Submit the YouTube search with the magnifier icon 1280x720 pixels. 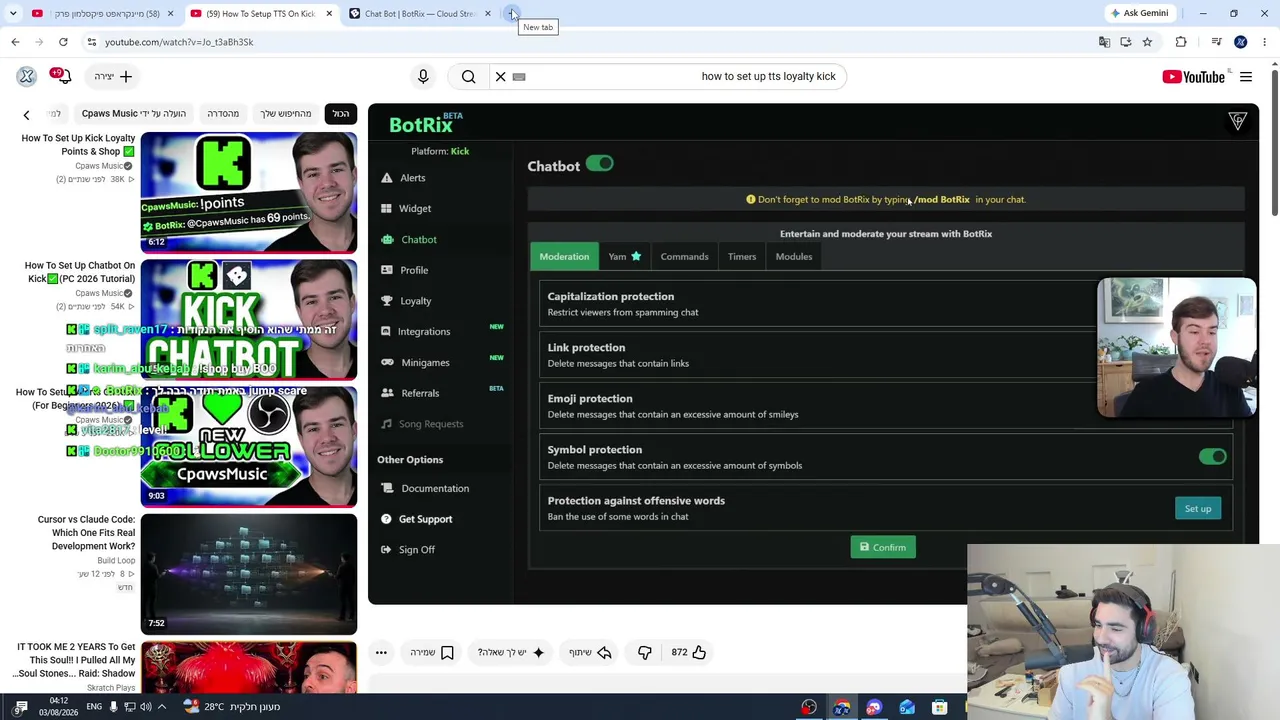[x=468, y=76]
